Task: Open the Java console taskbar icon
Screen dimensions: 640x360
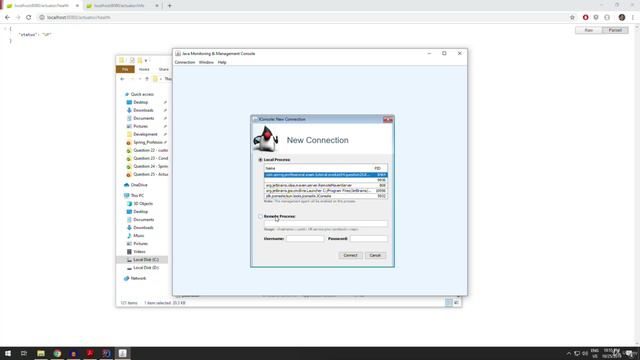Action: (x=122, y=353)
